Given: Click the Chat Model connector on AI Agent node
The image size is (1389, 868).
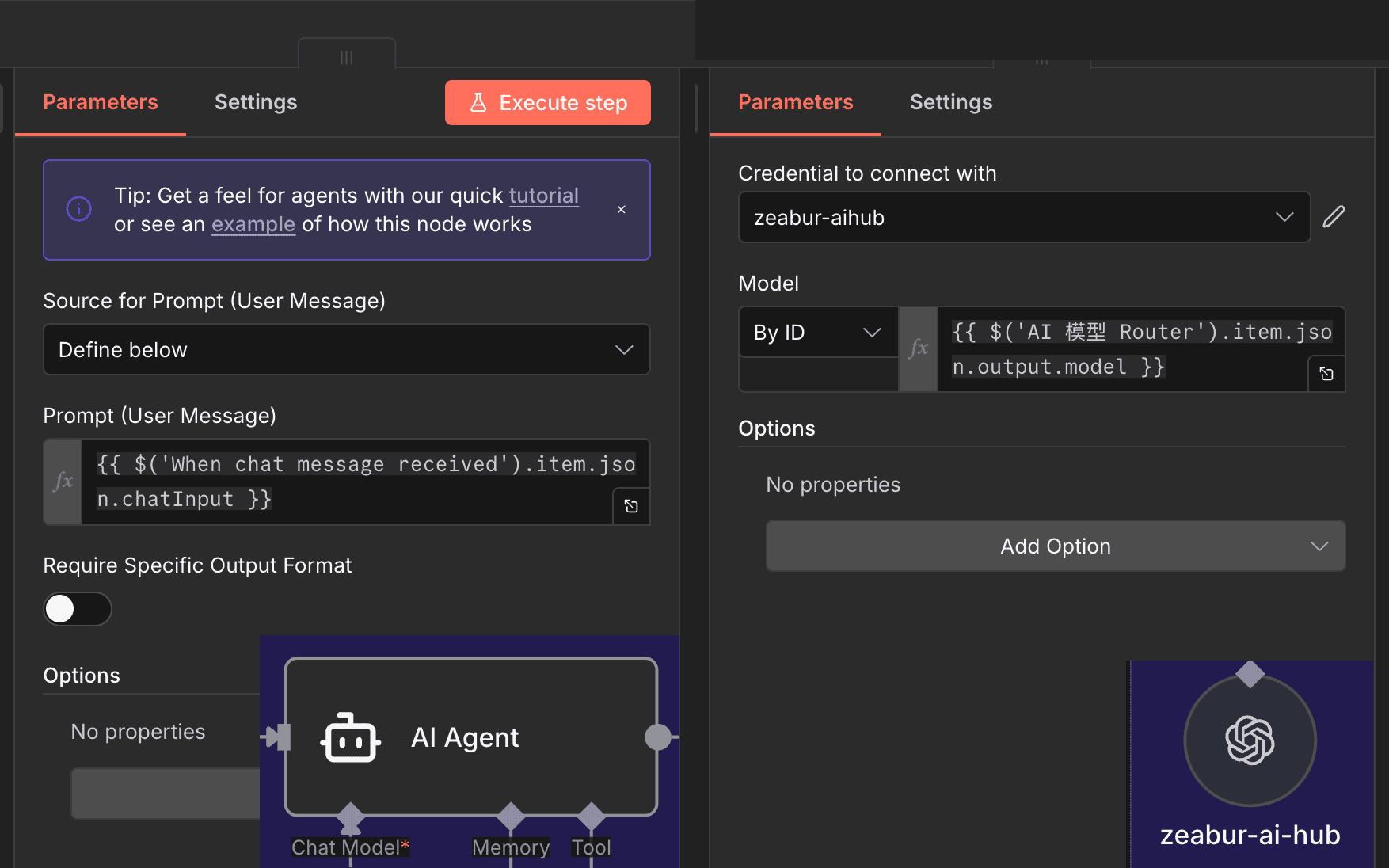Looking at the screenshot, I should (351, 817).
